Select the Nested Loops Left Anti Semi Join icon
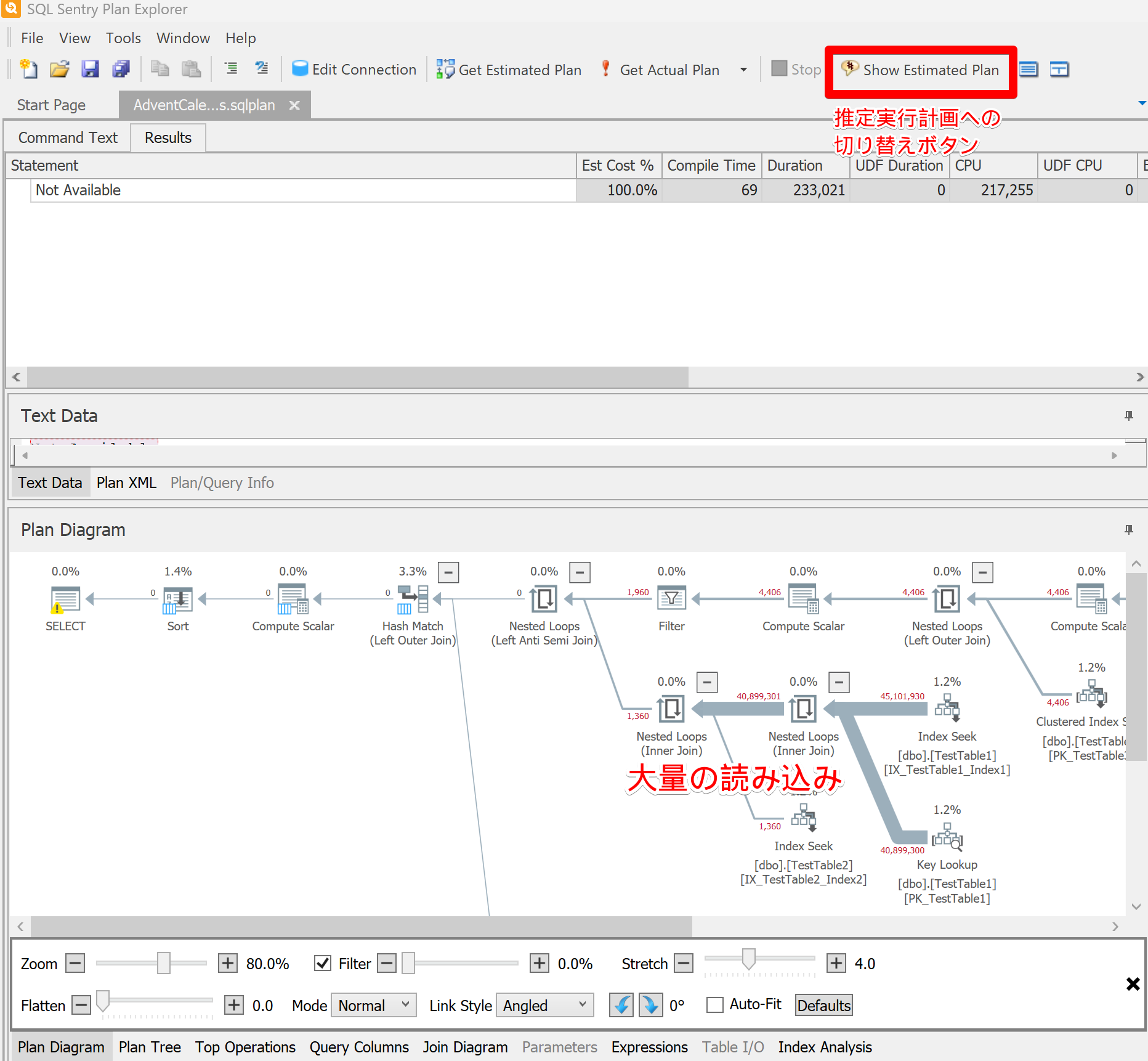The height and width of the screenshot is (1061, 1148). coord(544,599)
